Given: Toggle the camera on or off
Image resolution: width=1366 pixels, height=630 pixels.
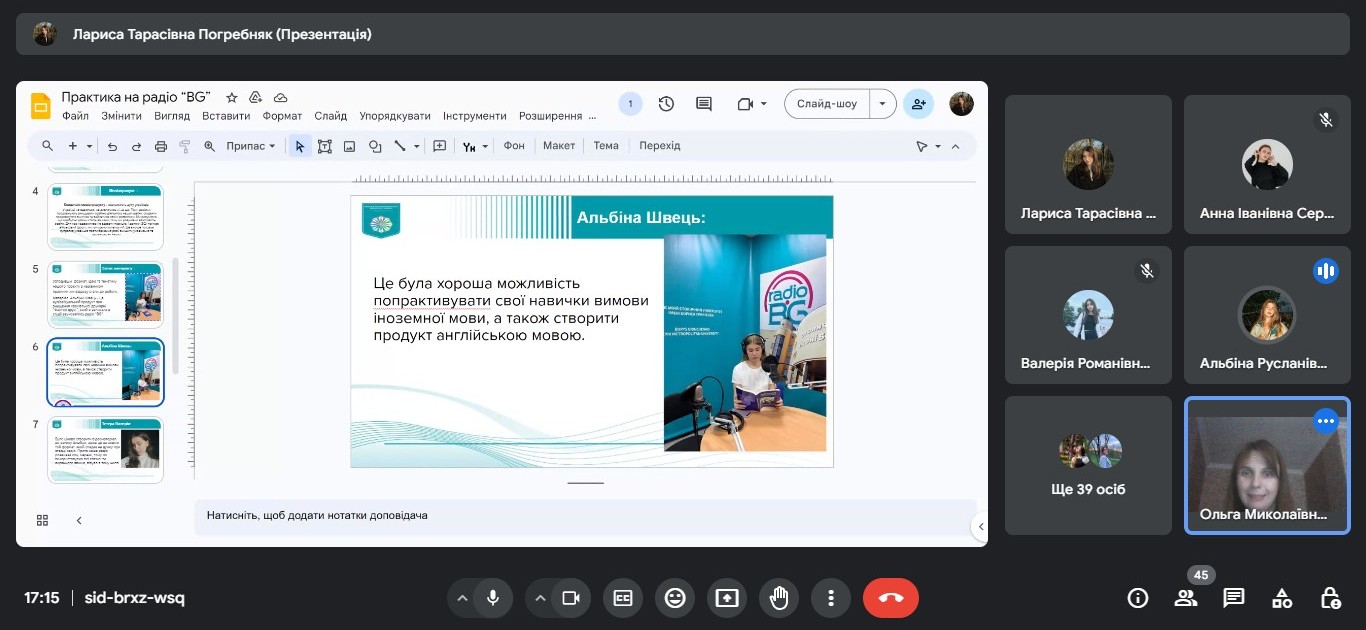Looking at the screenshot, I should [571, 598].
